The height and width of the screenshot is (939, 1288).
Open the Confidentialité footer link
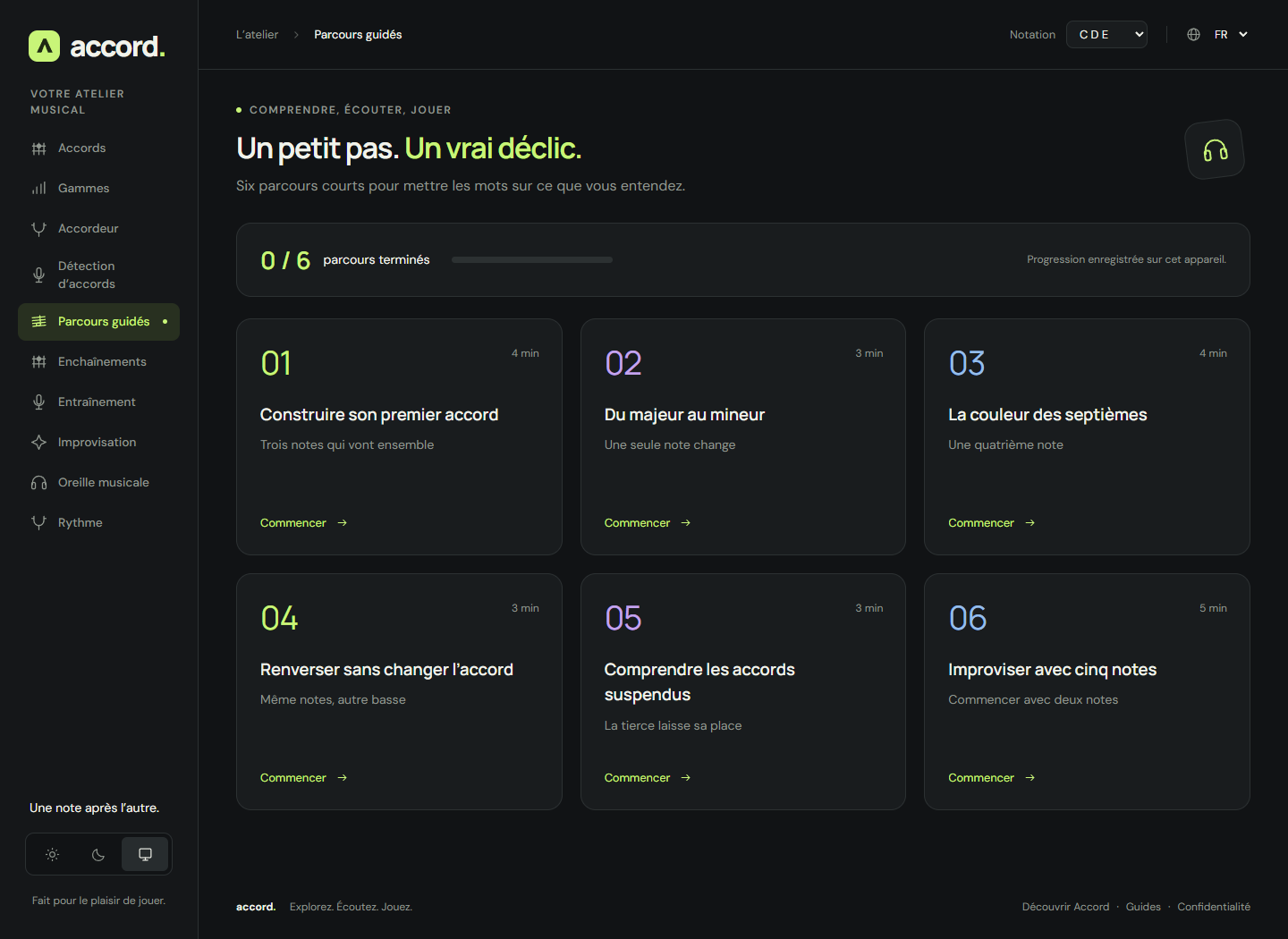pos(1214,907)
